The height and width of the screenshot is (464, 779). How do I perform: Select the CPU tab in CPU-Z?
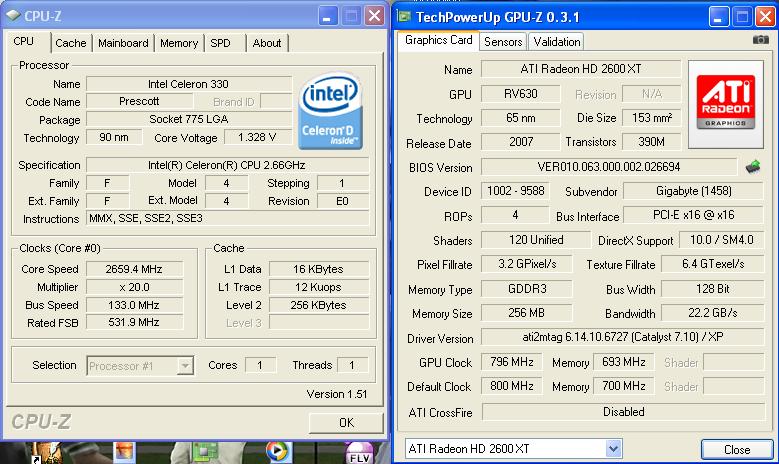click(x=23, y=41)
